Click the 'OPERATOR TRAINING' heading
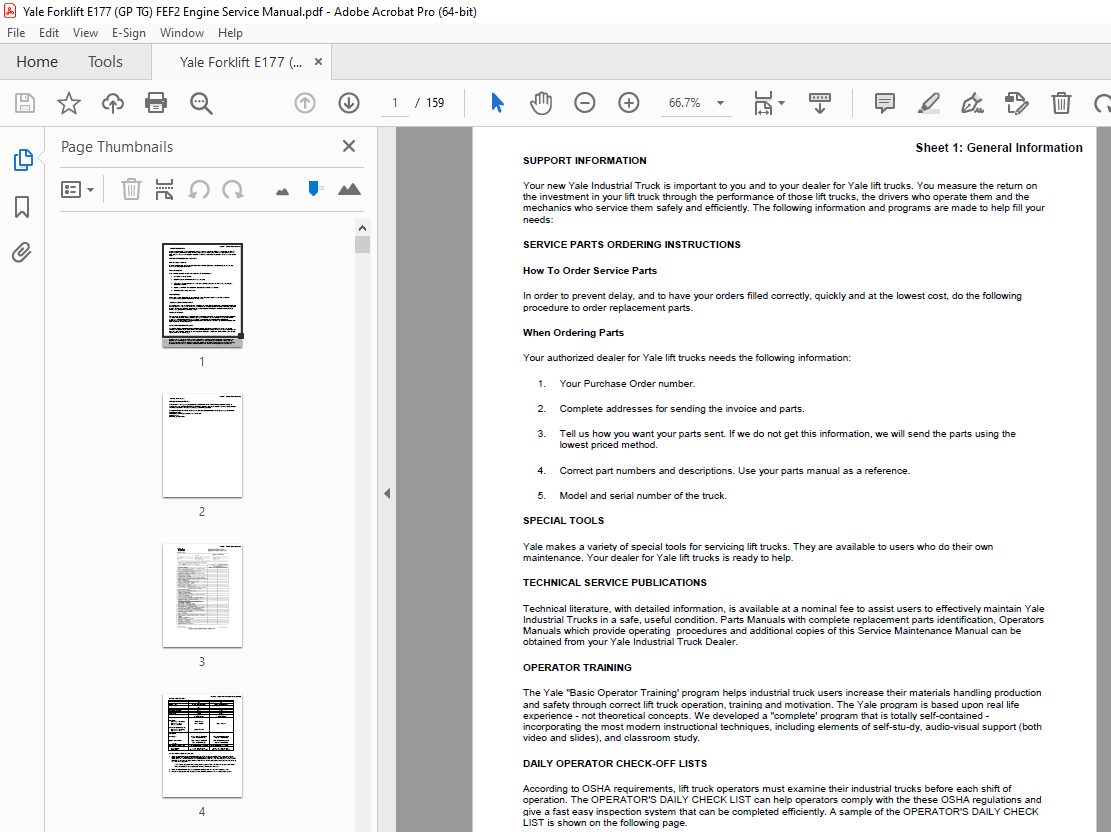 [x=577, y=668]
